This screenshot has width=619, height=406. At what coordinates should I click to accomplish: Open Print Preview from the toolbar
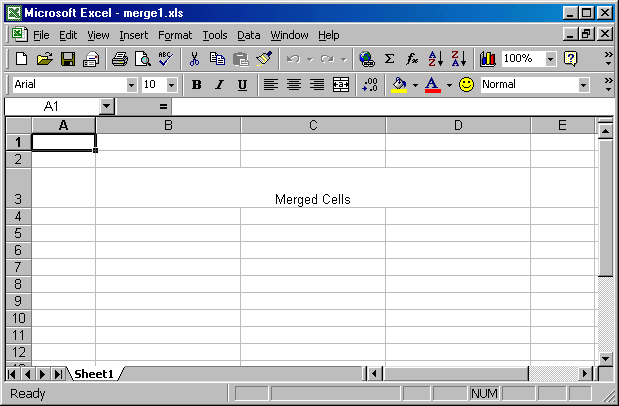tap(142, 59)
